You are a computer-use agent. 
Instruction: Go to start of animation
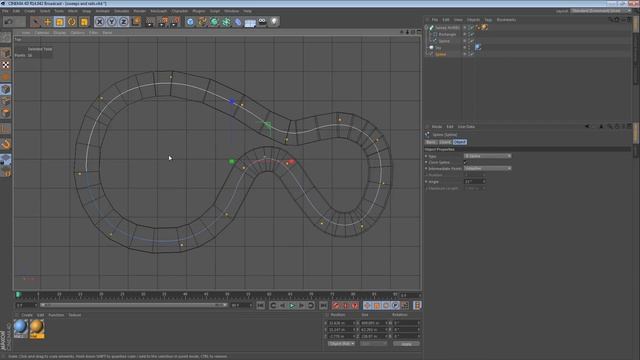[260, 305]
